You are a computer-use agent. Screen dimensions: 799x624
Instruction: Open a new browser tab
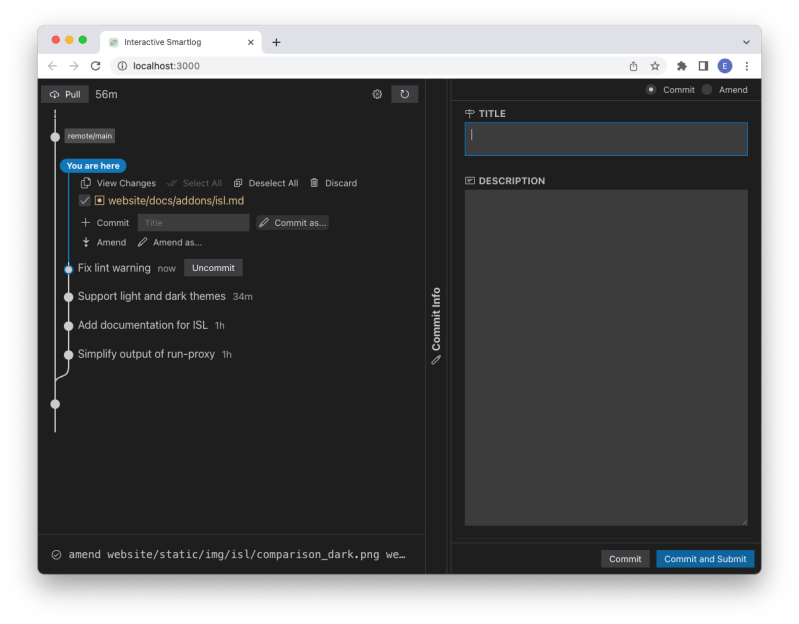276,42
